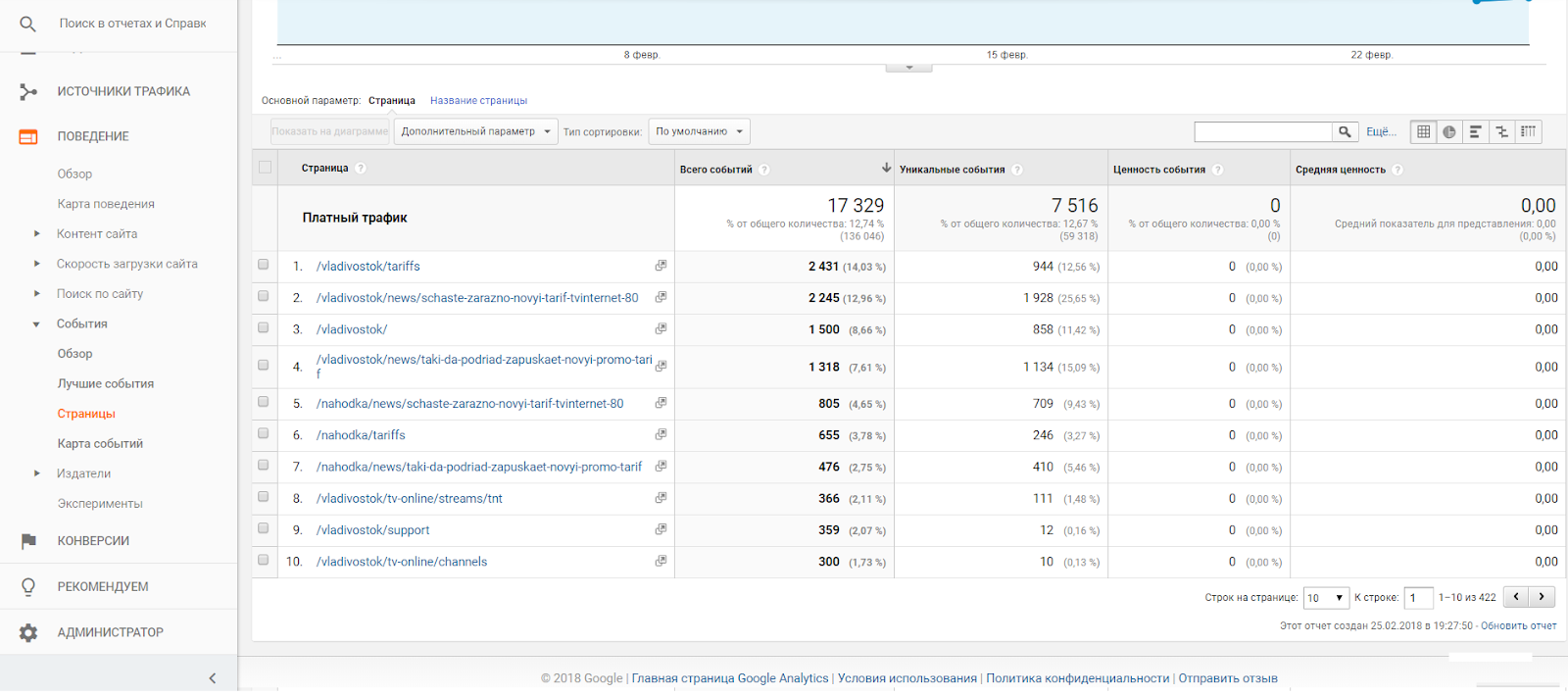
Task: Check the box for /vladivostok/ row
Action: click(x=263, y=327)
